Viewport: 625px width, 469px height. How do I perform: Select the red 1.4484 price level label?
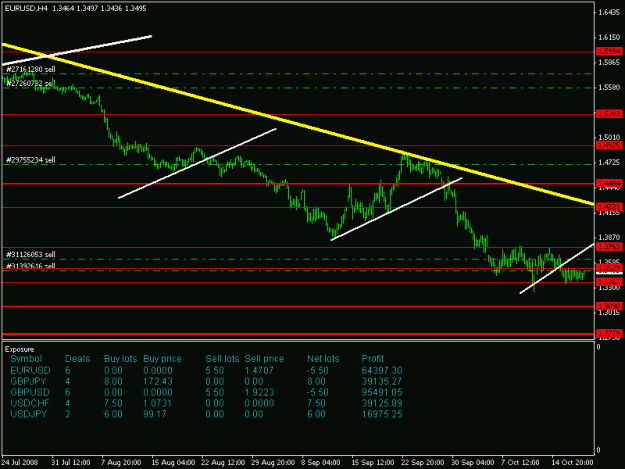609,183
